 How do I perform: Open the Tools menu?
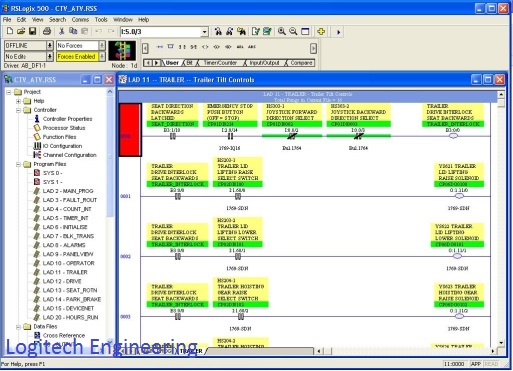[x=101, y=20]
